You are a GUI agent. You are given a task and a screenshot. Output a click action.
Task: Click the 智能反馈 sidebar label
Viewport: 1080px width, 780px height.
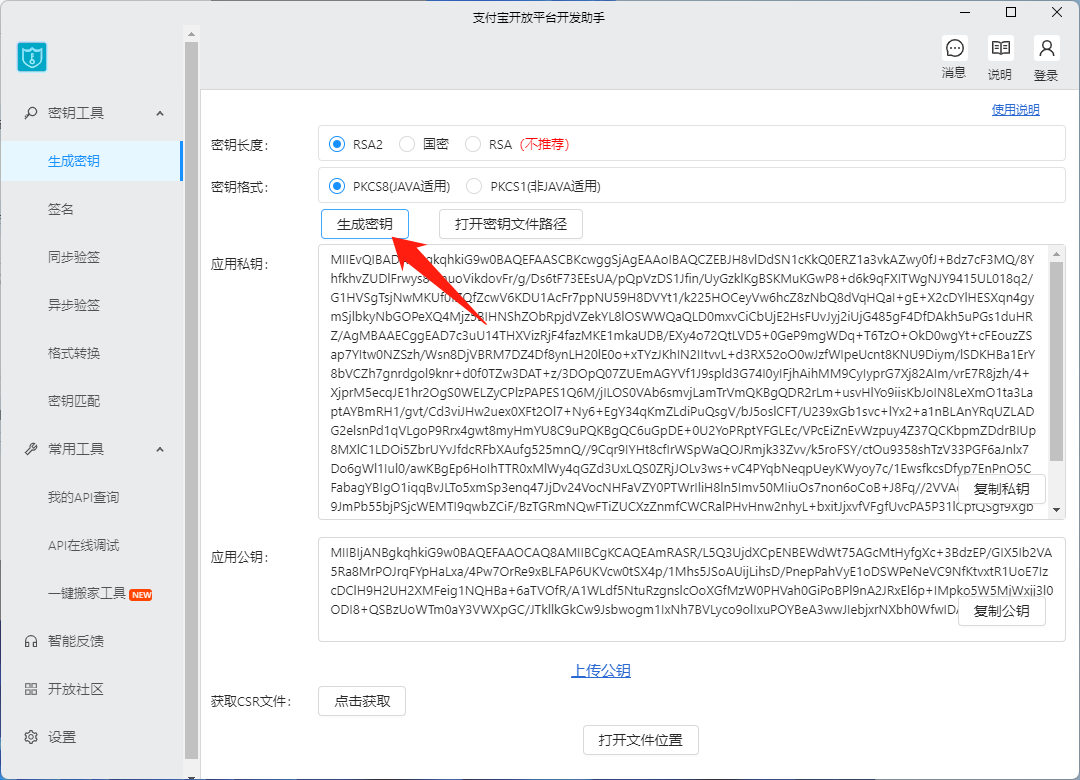coord(76,642)
